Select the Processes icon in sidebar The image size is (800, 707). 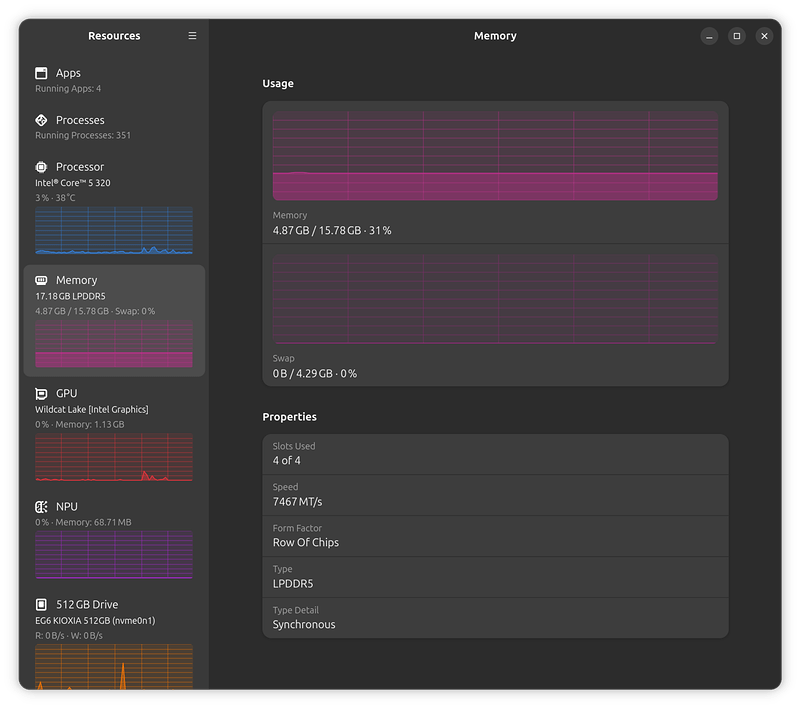pyautogui.click(x=41, y=120)
